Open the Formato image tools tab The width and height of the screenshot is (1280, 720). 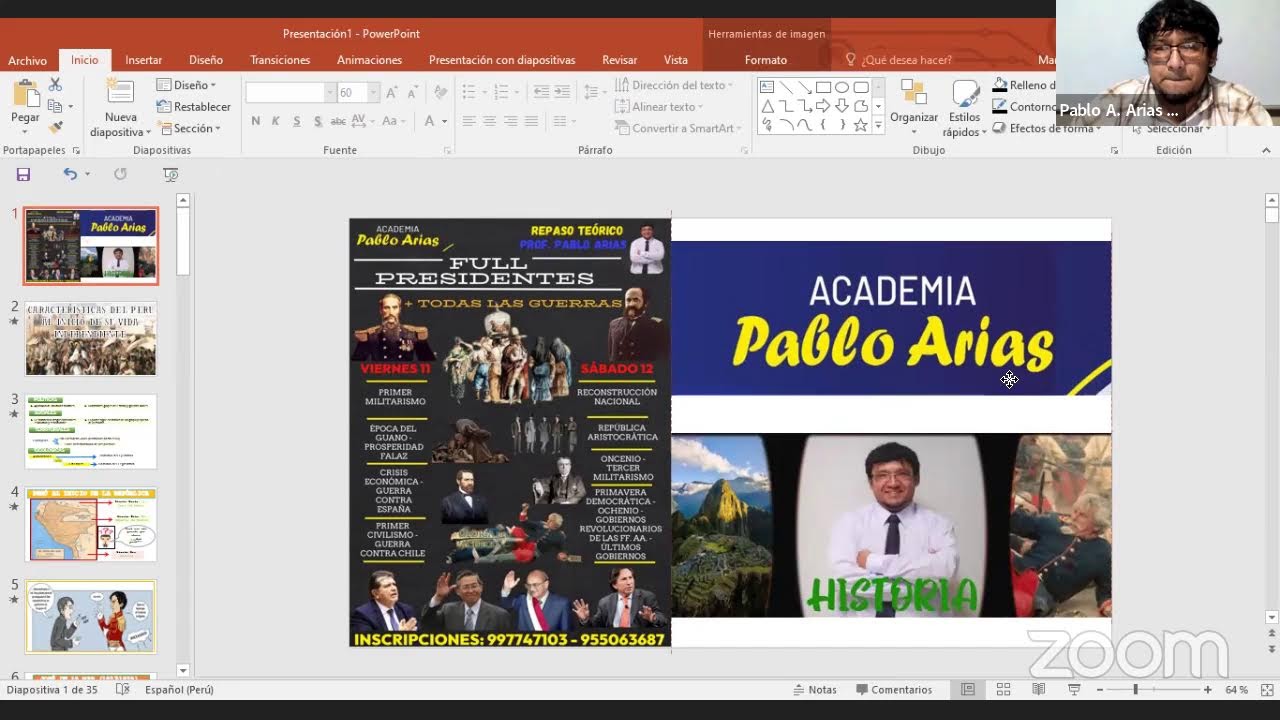point(766,60)
